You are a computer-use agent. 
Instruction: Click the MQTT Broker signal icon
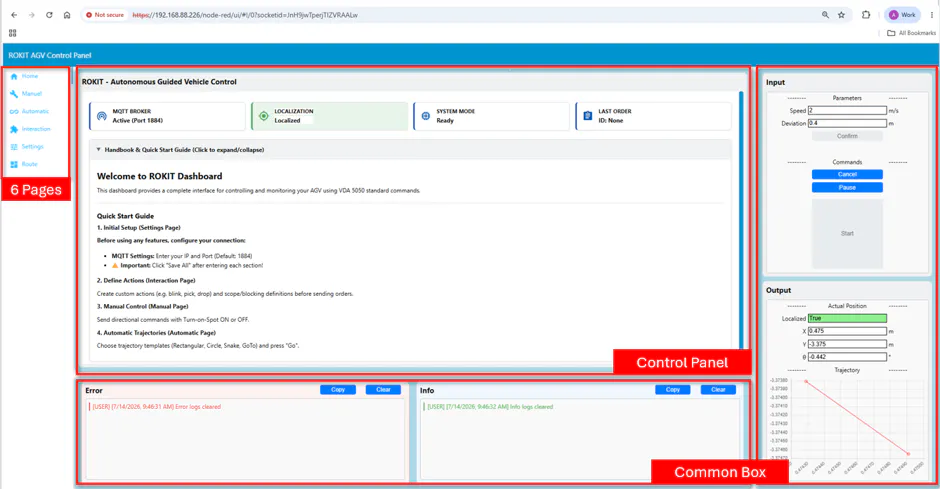click(x=102, y=116)
